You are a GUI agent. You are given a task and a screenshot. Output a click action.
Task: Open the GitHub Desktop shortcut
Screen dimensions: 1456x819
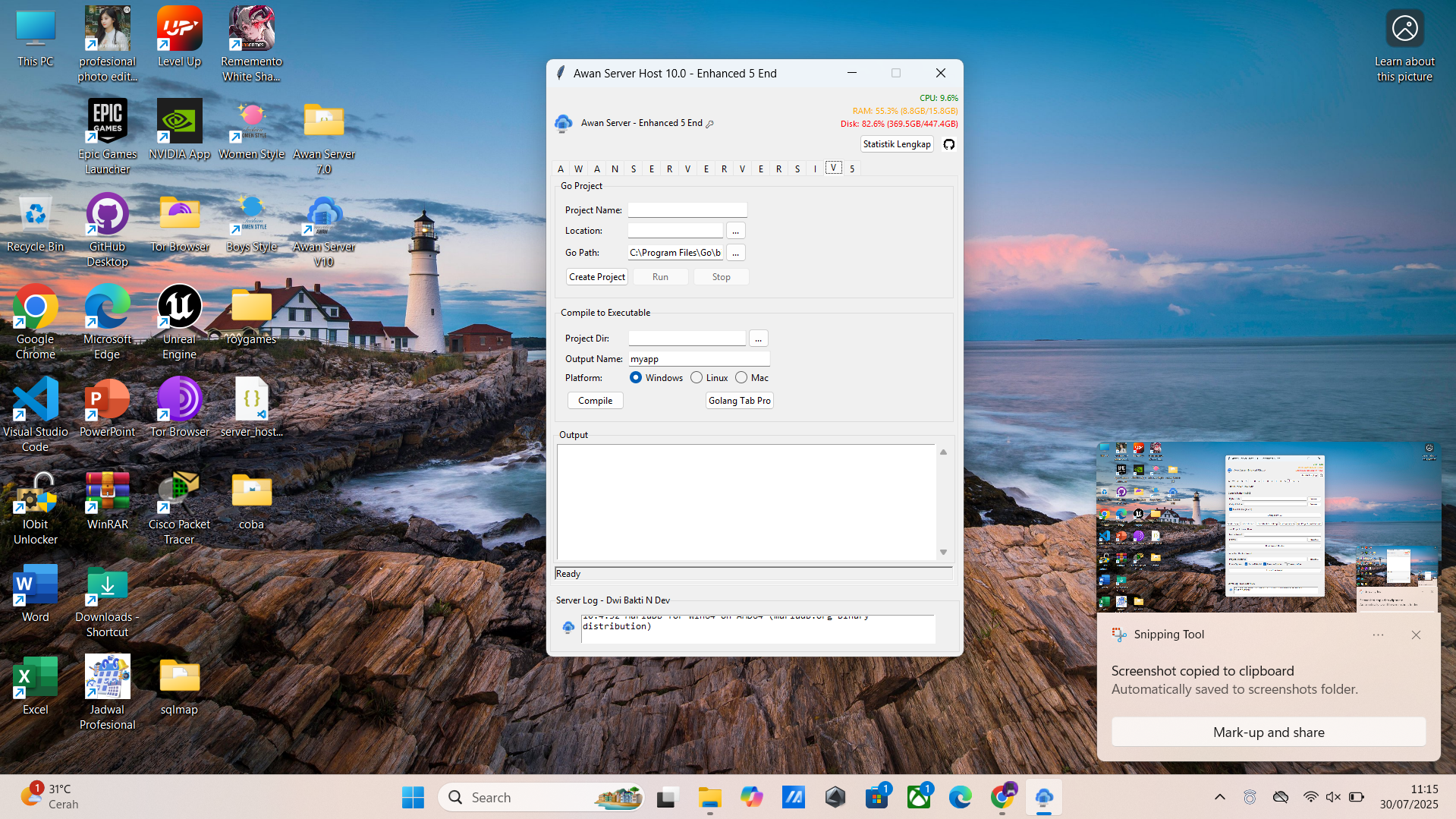[107, 228]
